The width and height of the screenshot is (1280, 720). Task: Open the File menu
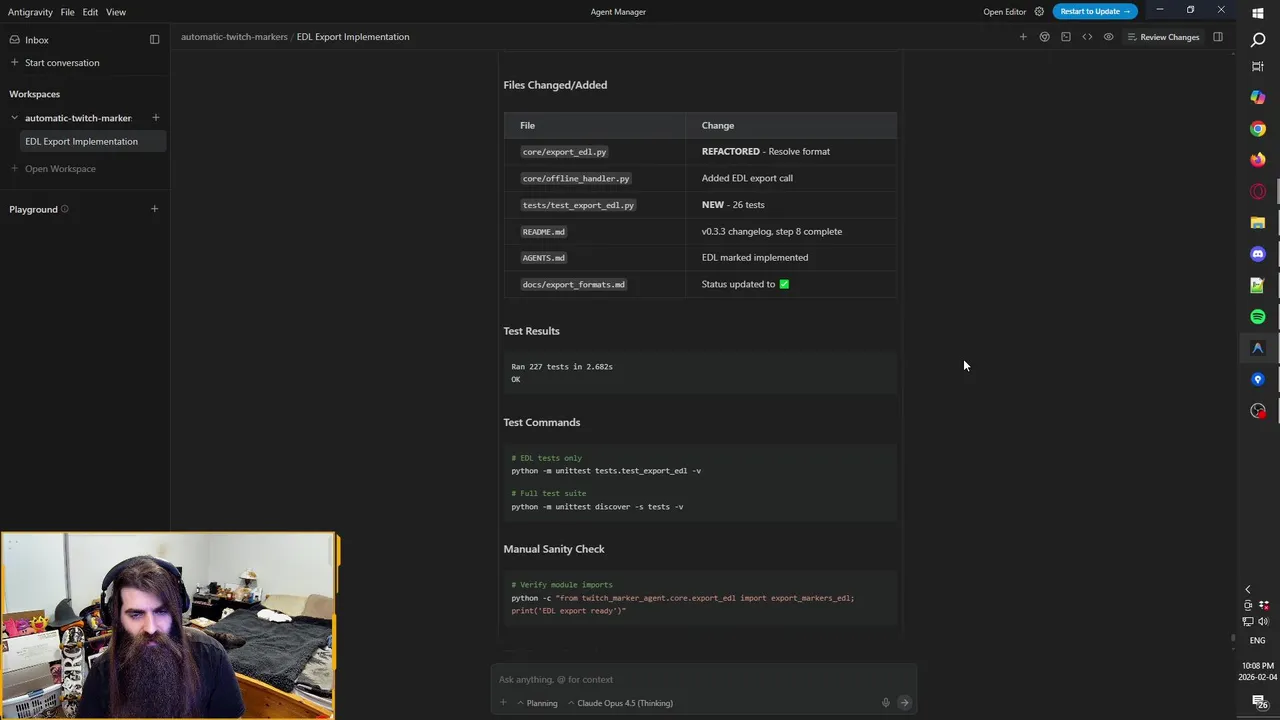point(67,12)
